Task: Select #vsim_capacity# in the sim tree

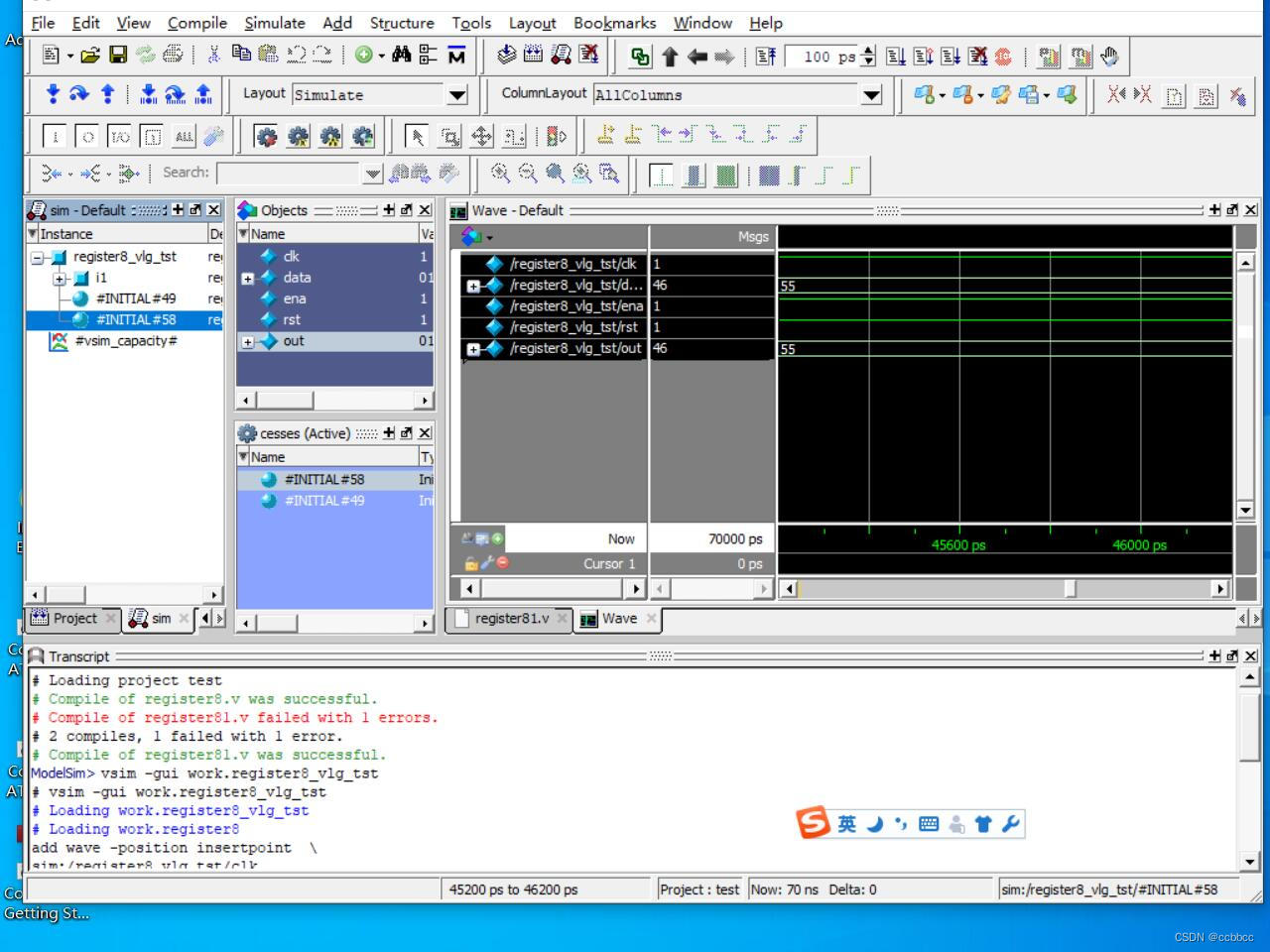Action: point(126,341)
